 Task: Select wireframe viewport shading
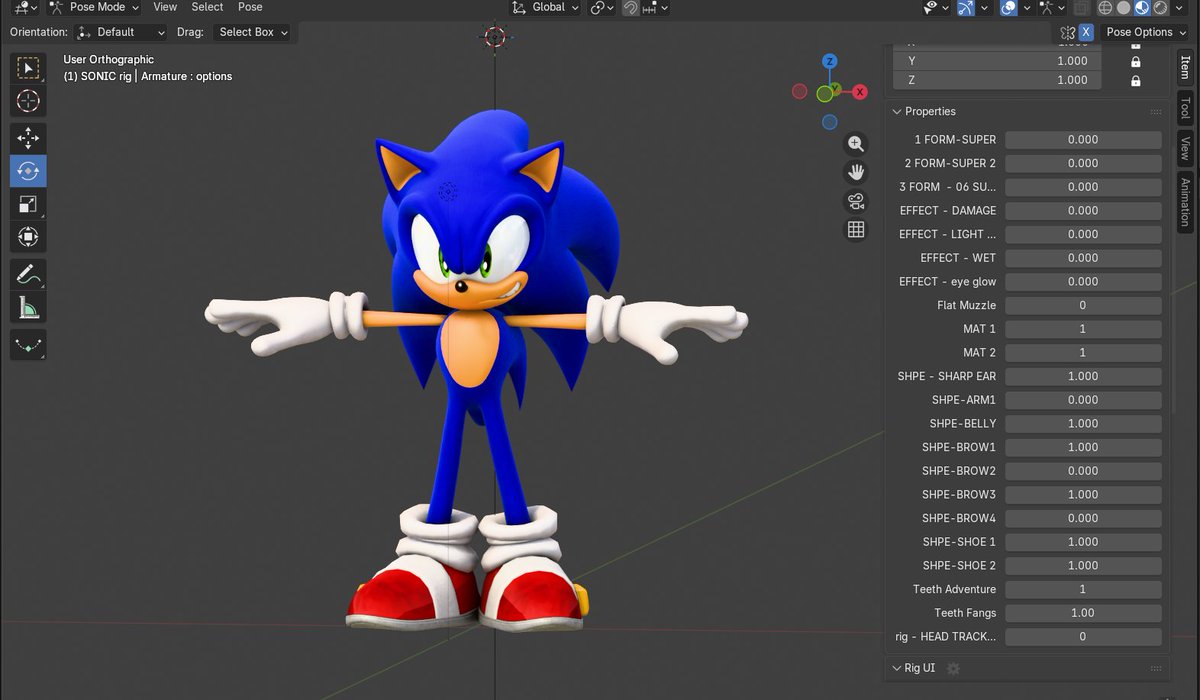(1105, 8)
